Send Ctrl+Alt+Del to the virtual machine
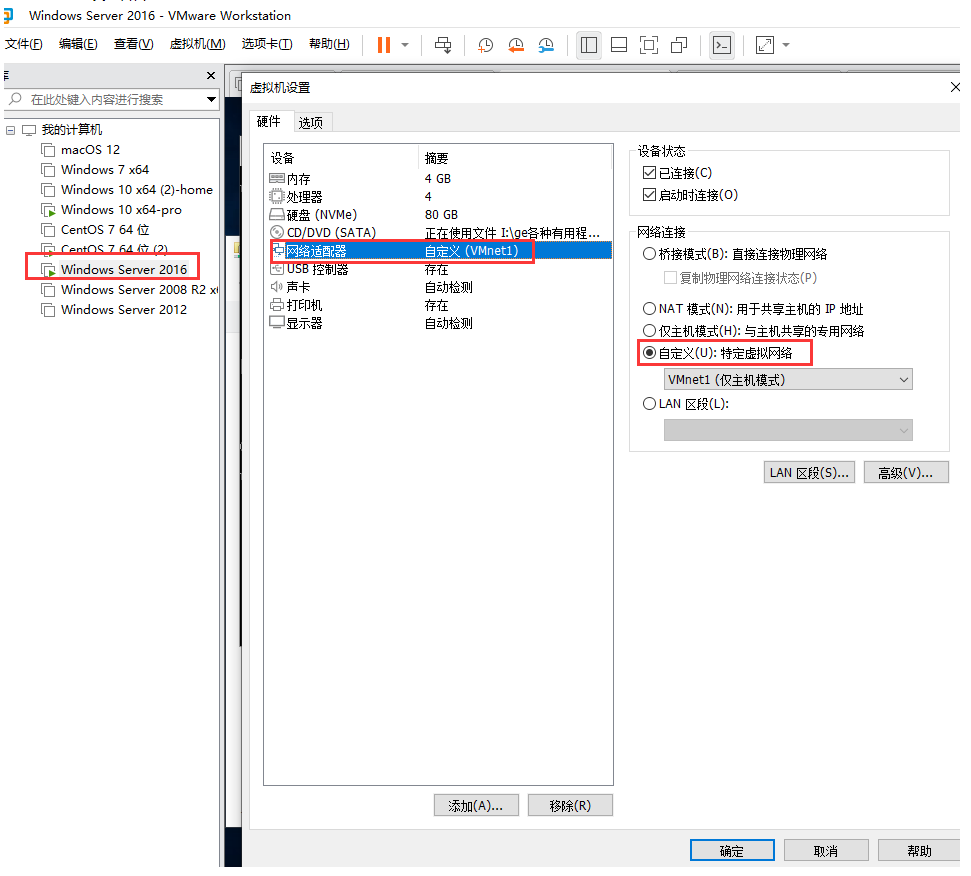Screen dimensions: 971x876 point(443,45)
